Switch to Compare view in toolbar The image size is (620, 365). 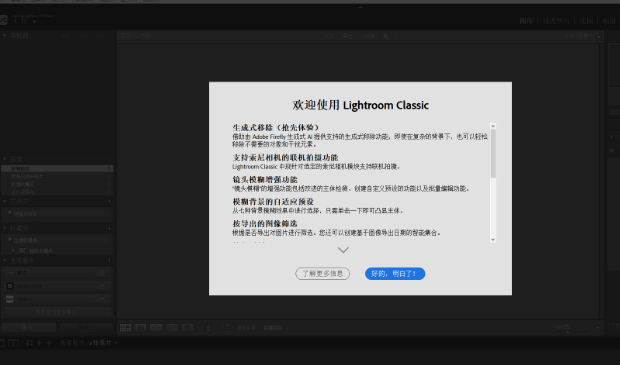click(x=156, y=327)
